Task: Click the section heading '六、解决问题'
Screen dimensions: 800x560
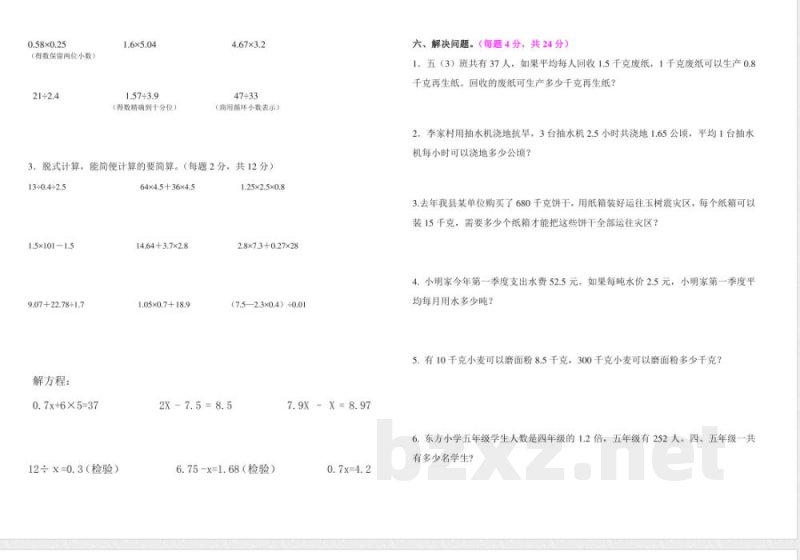Action: tap(443, 44)
